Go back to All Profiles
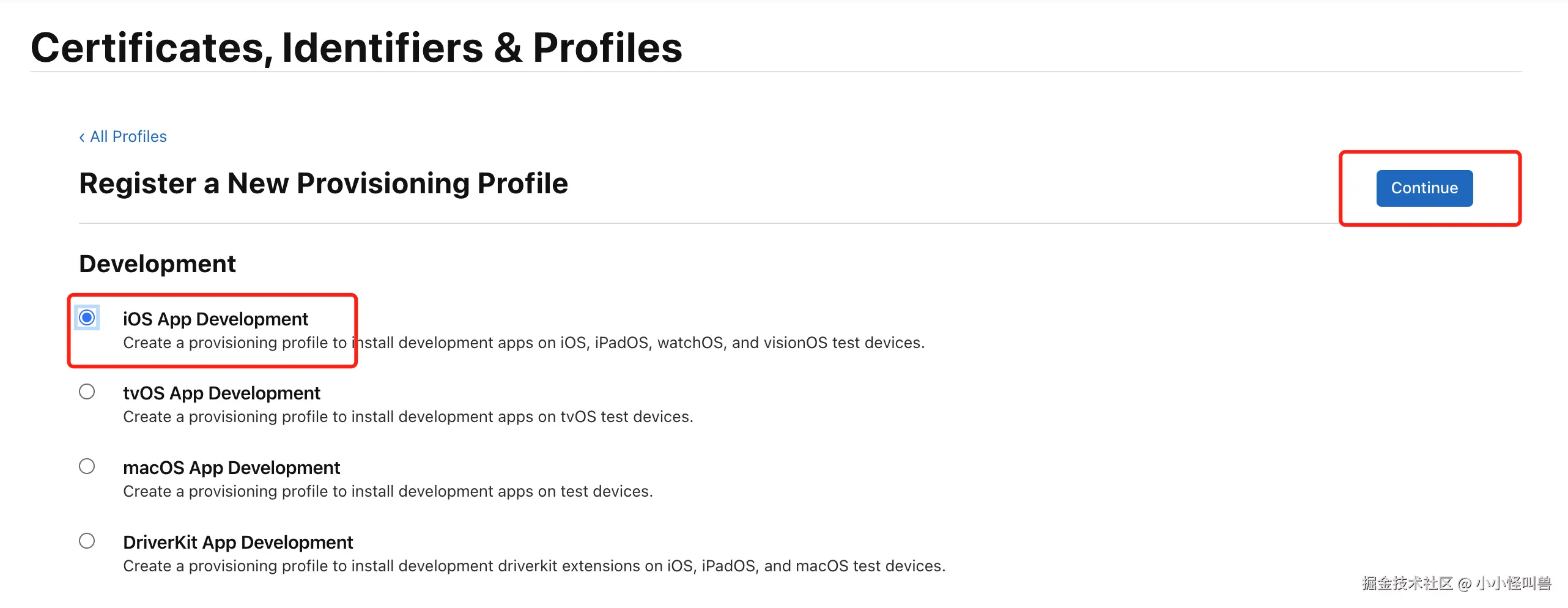1568x608 pixels. [128, 136]
